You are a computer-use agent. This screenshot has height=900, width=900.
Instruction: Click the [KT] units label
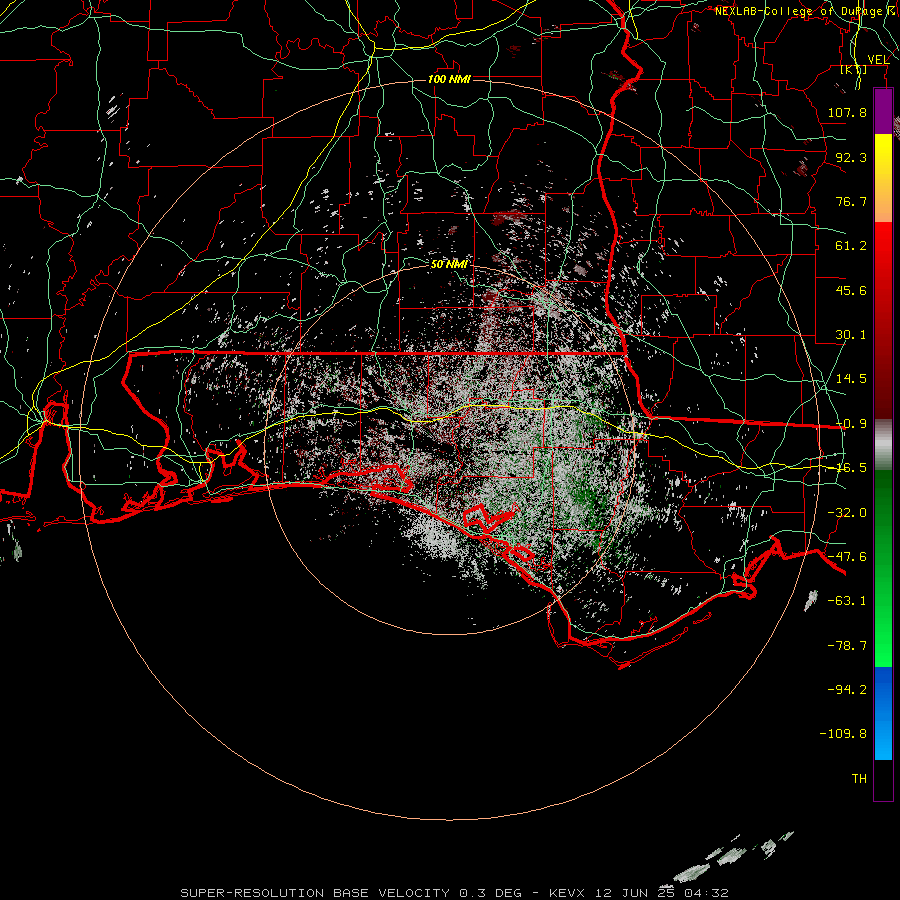854,69
